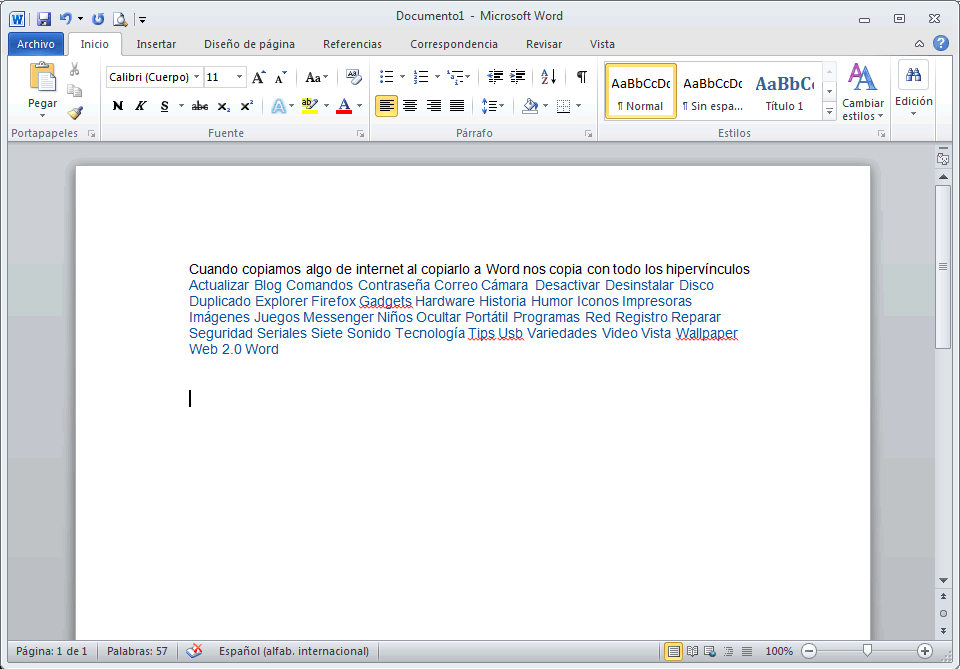
Task: Toggle show paragraph marks (¶)
Action: (x=582, y=77)
